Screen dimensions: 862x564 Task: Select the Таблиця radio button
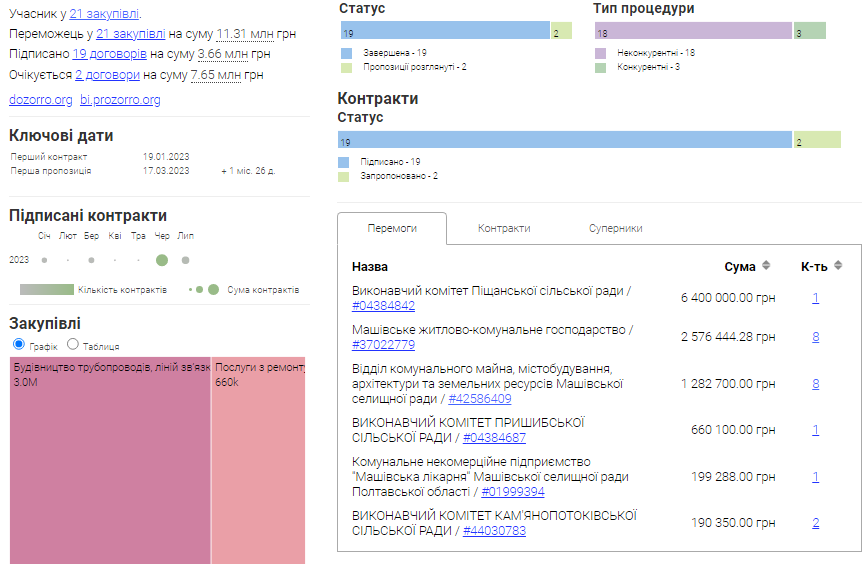click(x=73, y=345)
